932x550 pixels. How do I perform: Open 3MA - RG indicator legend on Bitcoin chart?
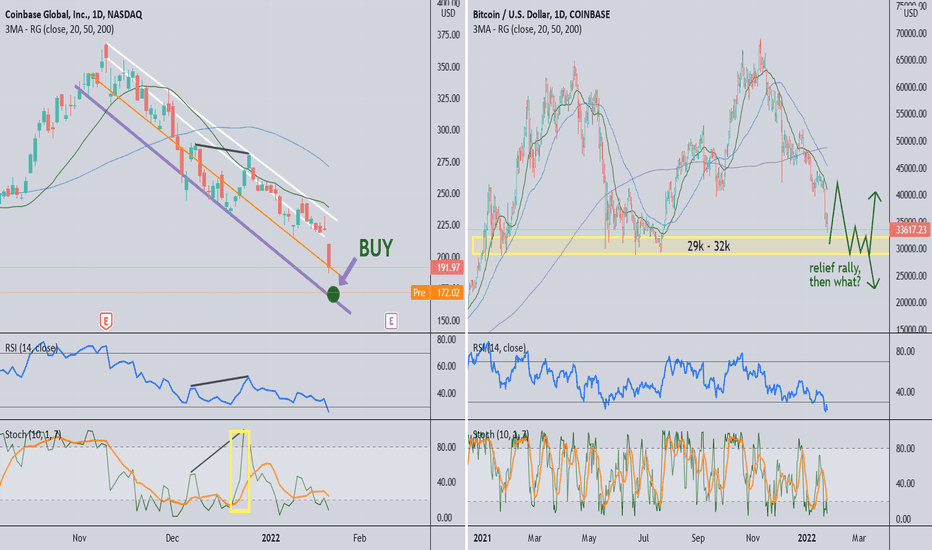tap(527, 29)
